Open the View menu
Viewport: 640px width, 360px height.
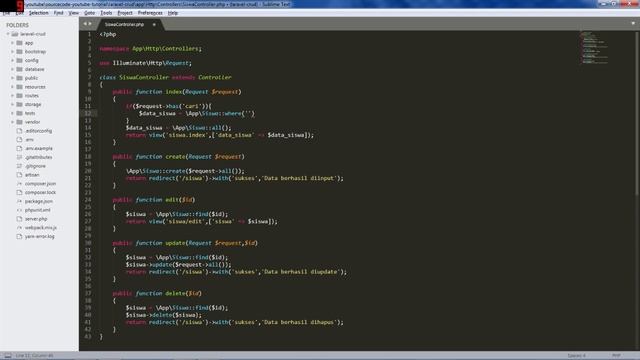pyautogui.click(x=73, y=13)
